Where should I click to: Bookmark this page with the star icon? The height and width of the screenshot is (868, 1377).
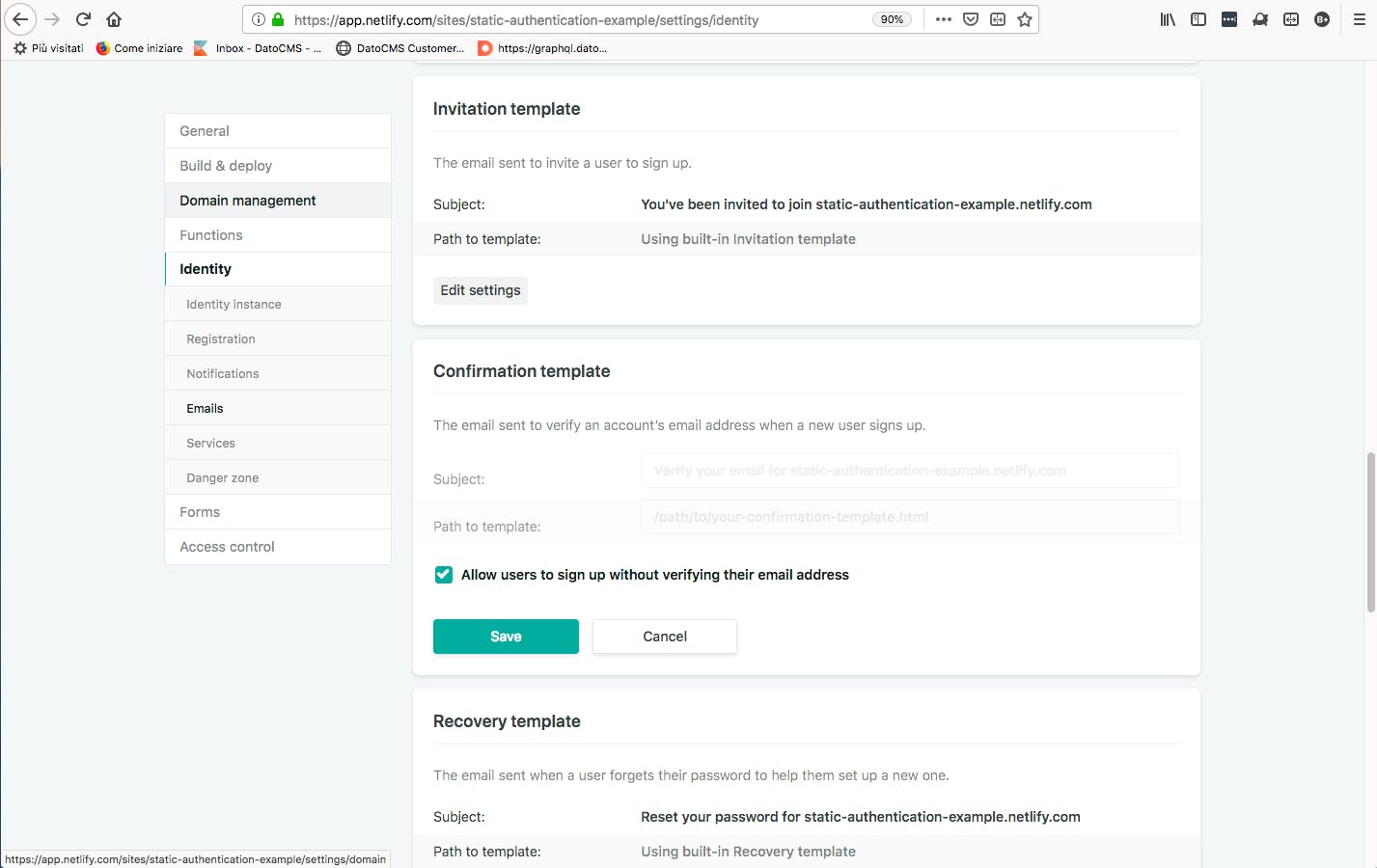click(x=1025, y=19)
